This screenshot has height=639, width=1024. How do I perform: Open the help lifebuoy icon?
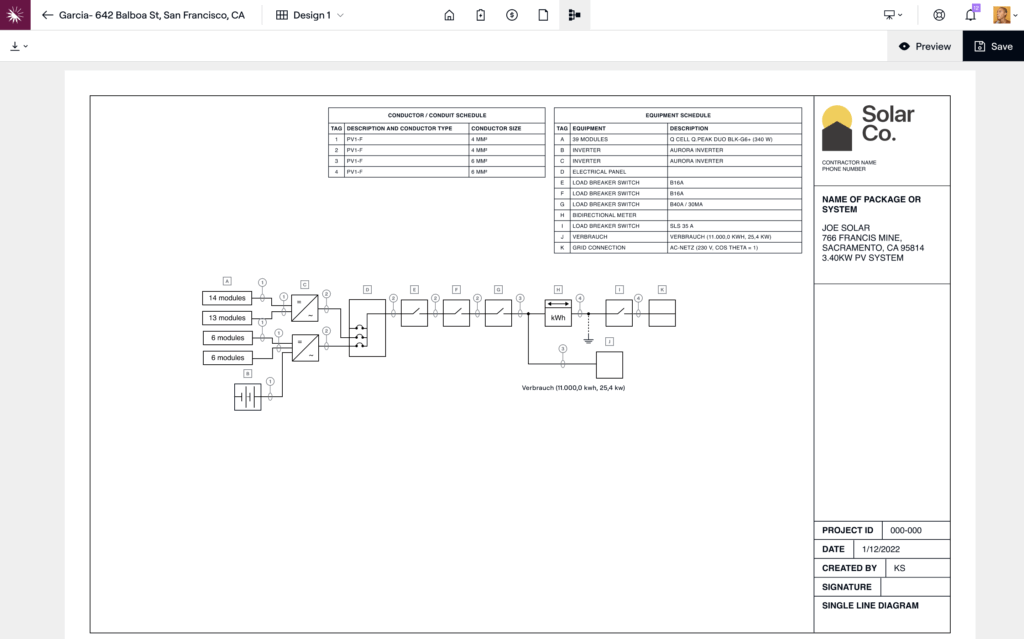pyautogui.click(x=939, y=15)
